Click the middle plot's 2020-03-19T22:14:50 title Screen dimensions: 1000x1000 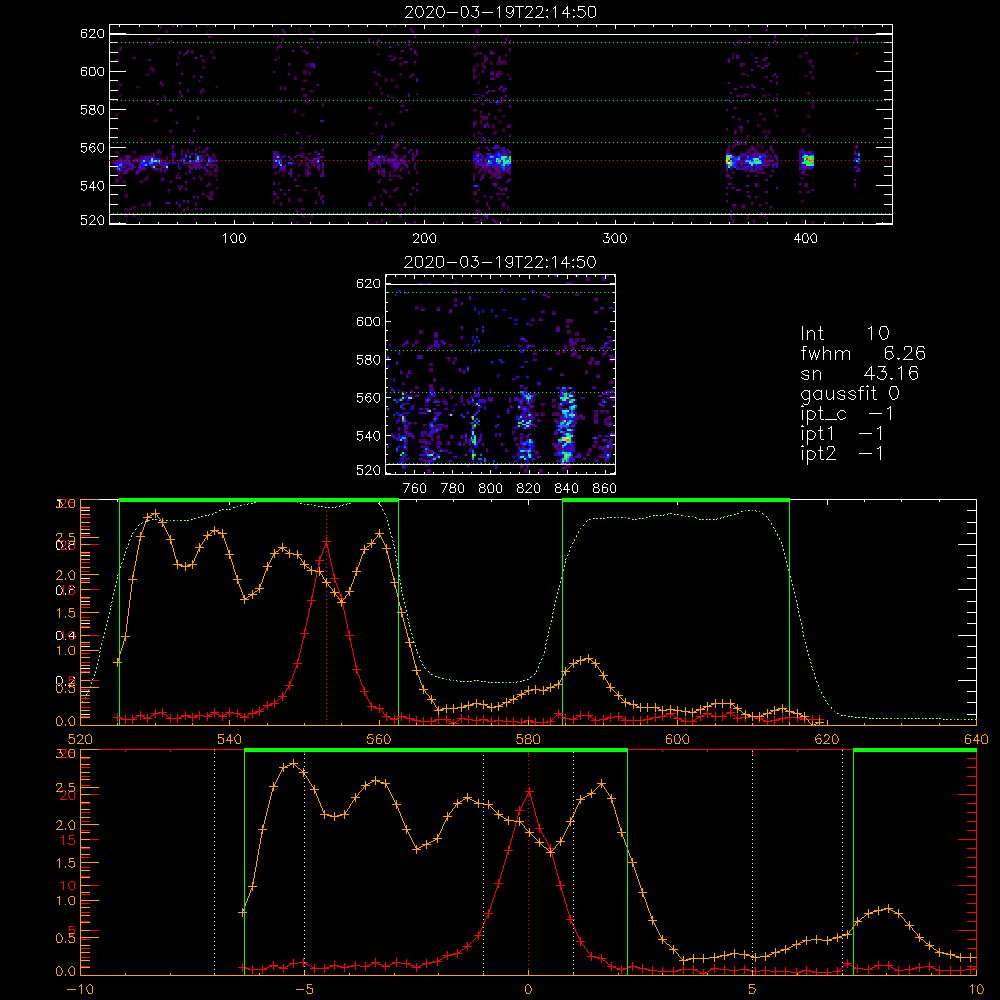500,262
